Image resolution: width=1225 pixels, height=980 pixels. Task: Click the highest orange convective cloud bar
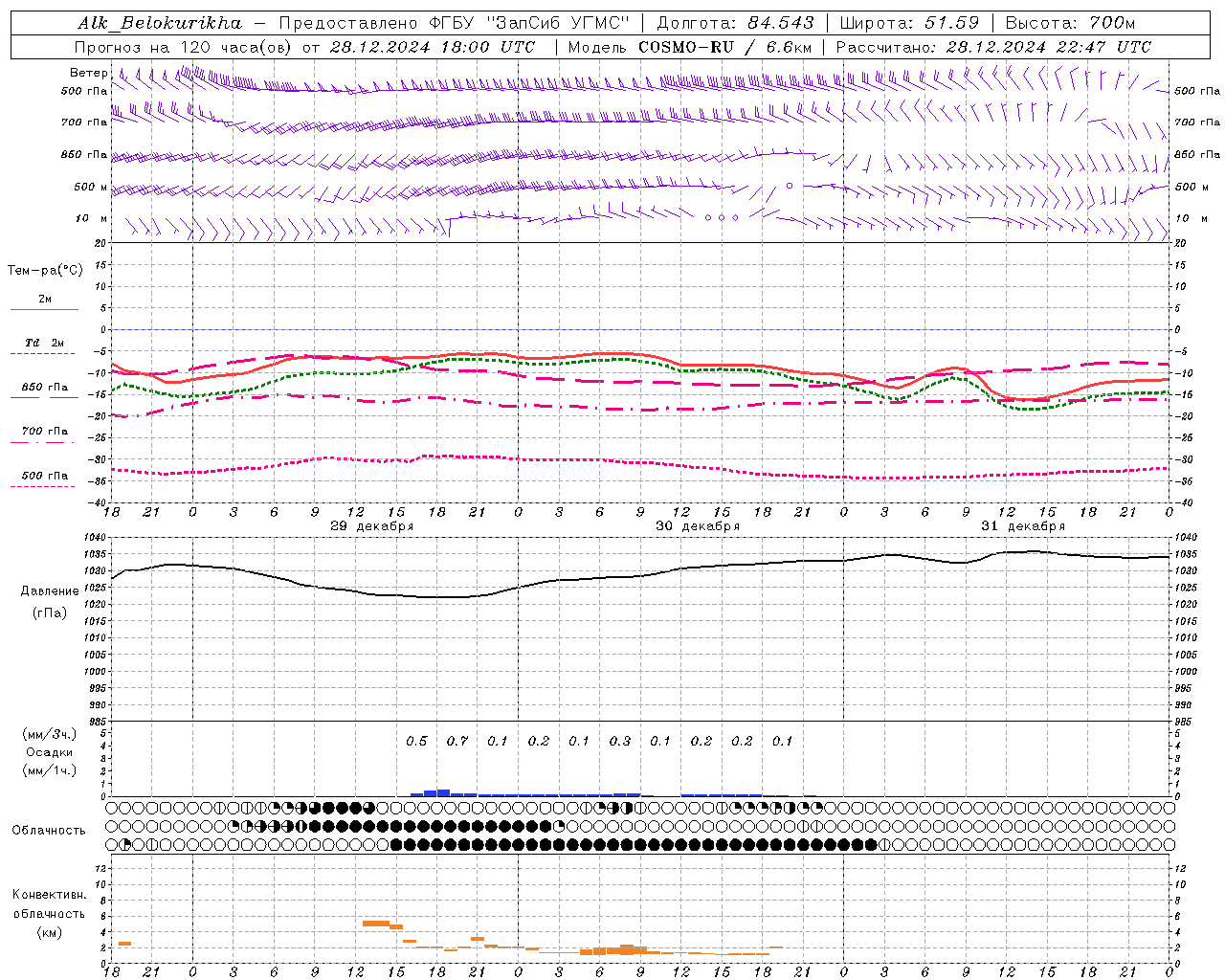click(376, 924)
